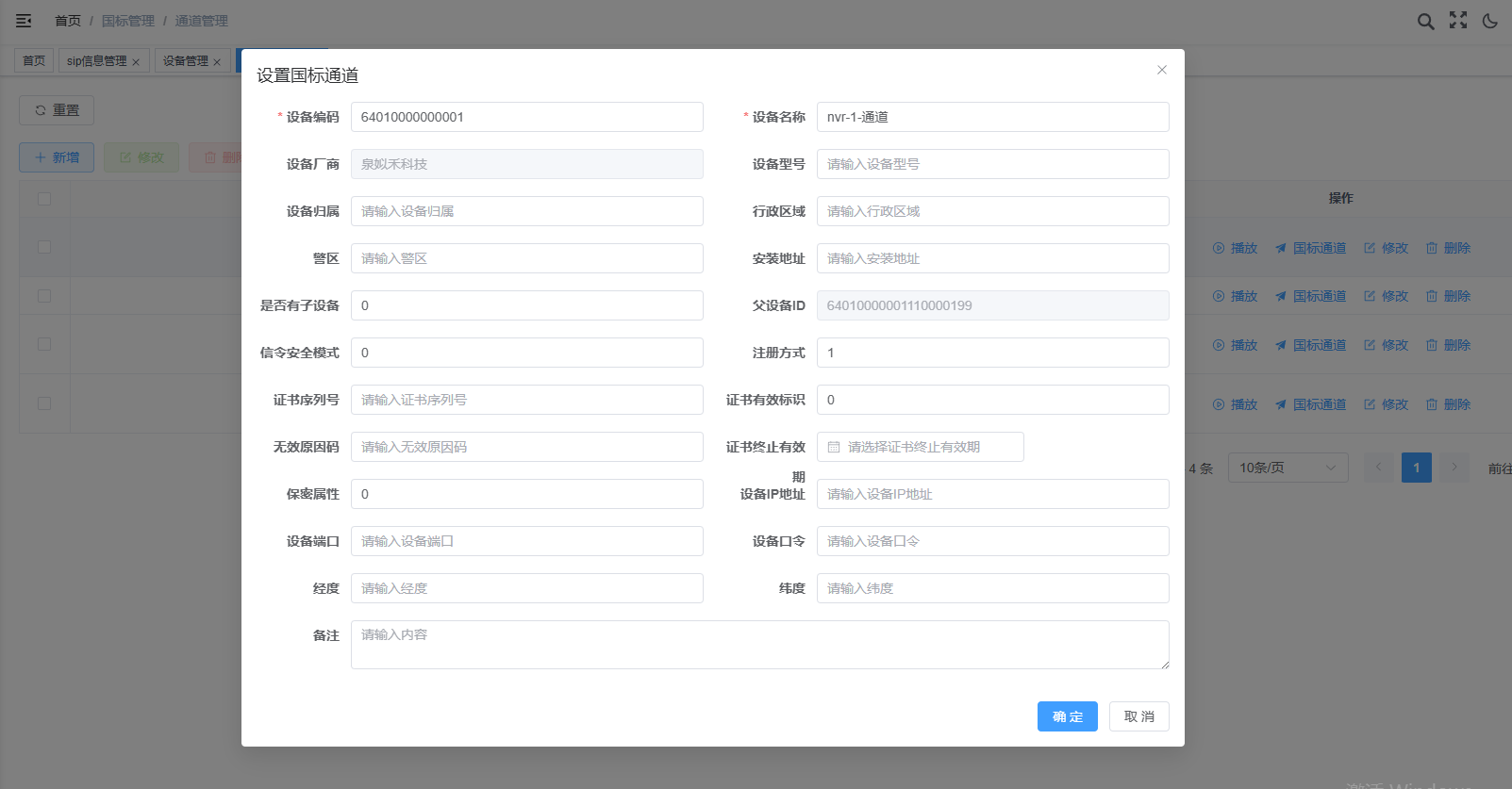The height and width of the screenshot is (789, 1512).
Task: Tick the select-all checkbox in table header
Action: pos(44,199)
